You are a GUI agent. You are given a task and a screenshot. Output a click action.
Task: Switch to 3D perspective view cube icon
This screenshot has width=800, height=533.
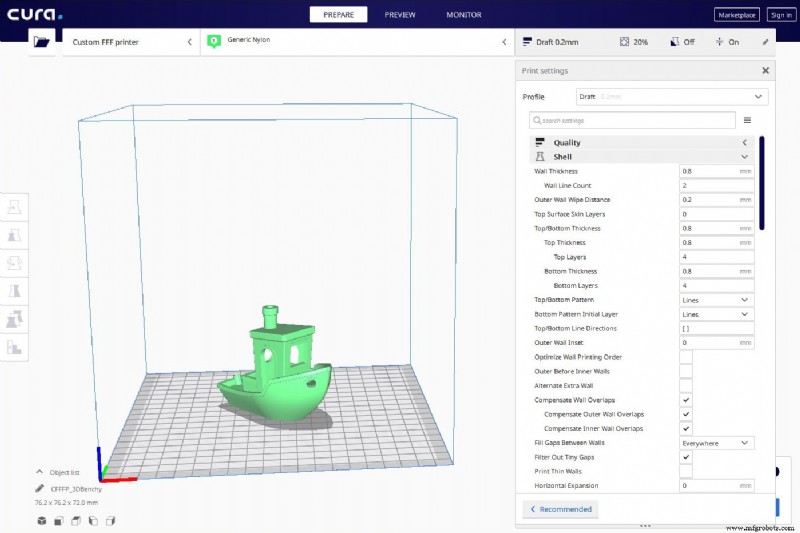(42, 521)
